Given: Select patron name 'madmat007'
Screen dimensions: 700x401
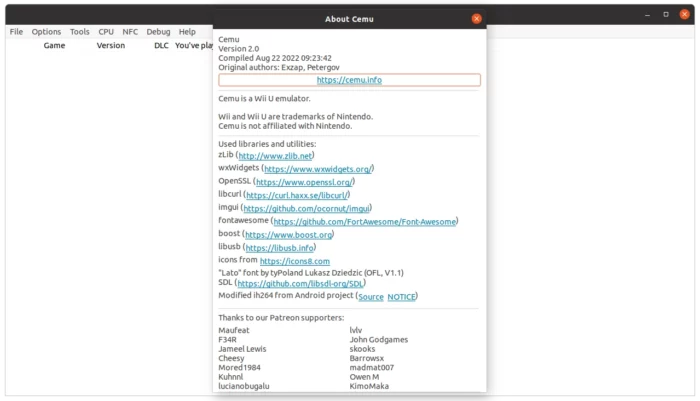Looking at the screenshot, I should point(371,368).
